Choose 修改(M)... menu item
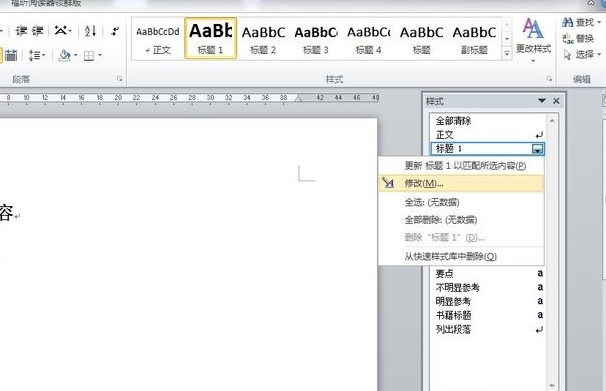 (x=461, y=184)
